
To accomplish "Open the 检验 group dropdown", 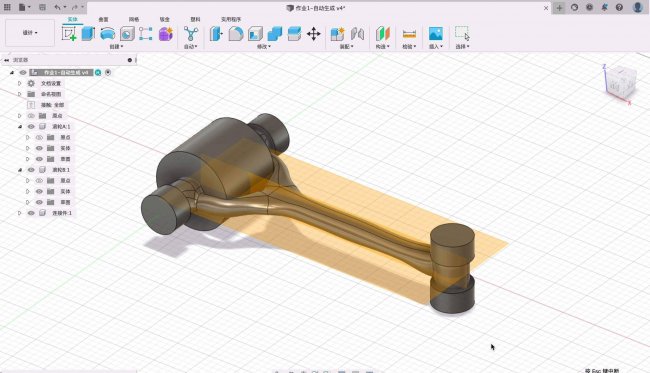I will coord(409,46).
